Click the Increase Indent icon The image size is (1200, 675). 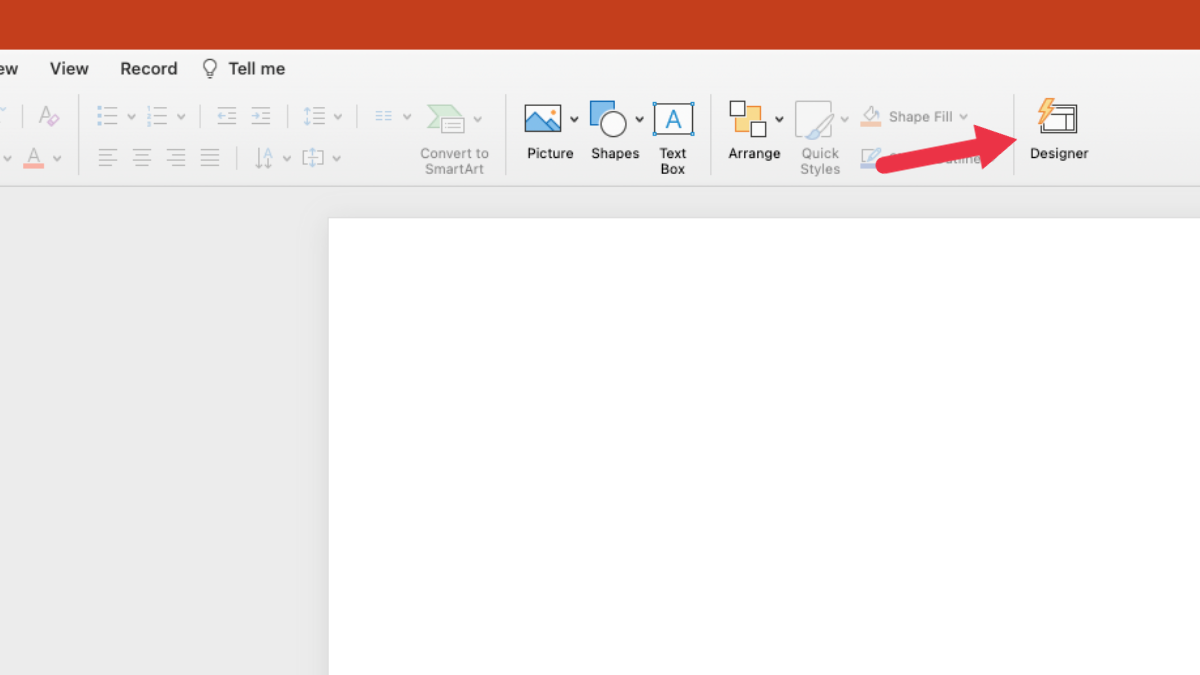point(261,116)
